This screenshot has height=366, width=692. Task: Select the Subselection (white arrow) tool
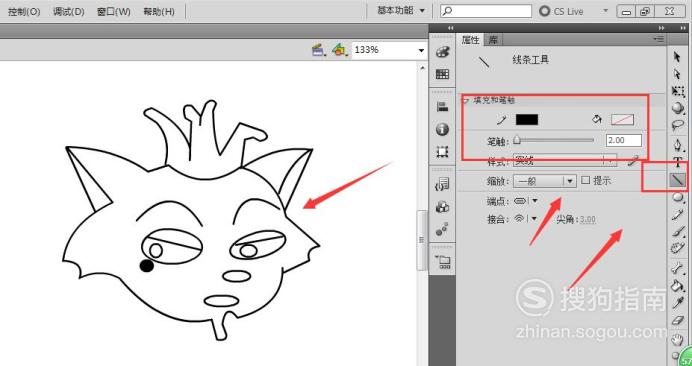coord(677,74)
